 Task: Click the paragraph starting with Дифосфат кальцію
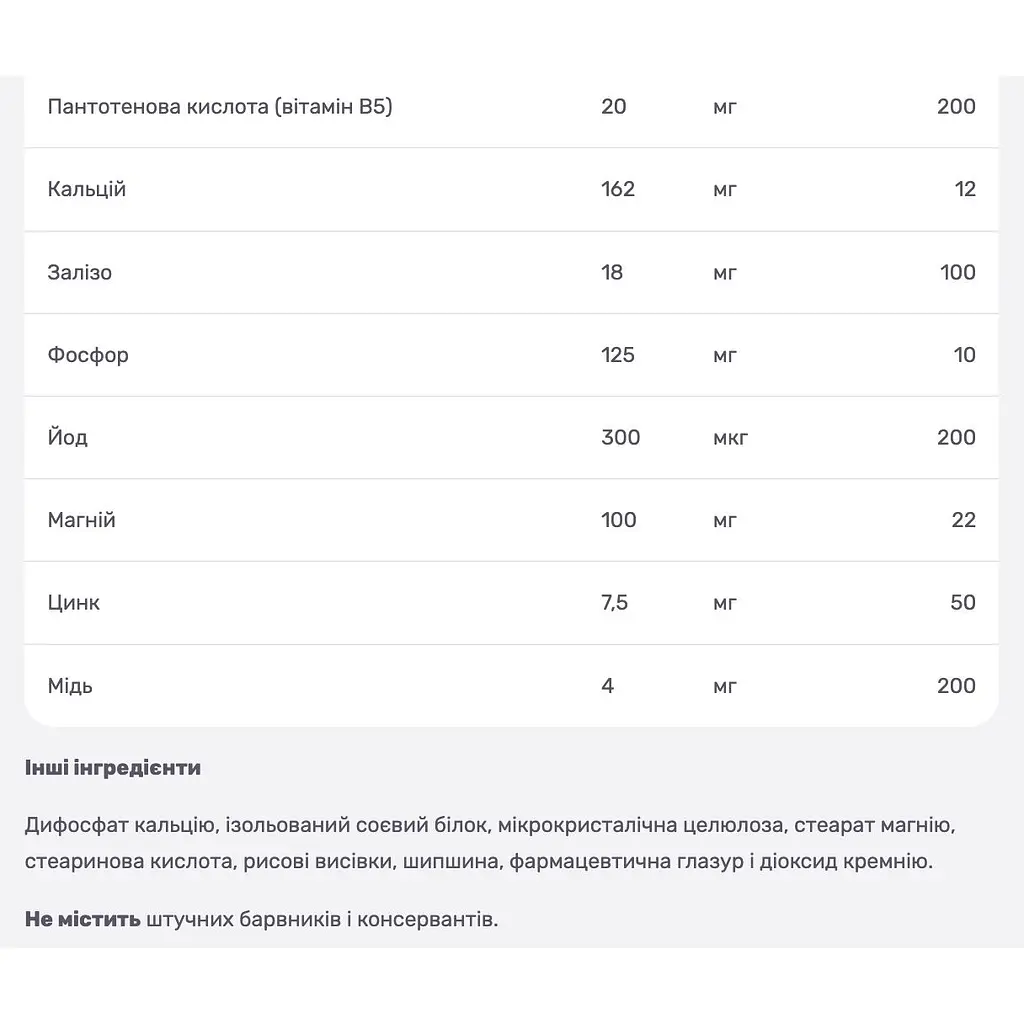pos(490,843)
